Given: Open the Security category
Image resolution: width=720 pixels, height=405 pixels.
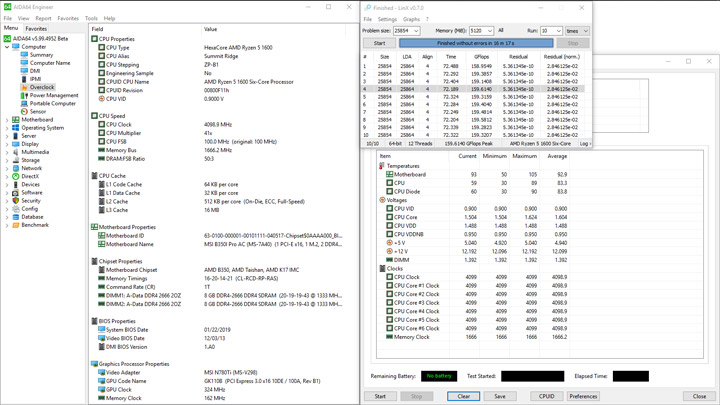Looking at the screenshot, I should [x=31, y=201].
